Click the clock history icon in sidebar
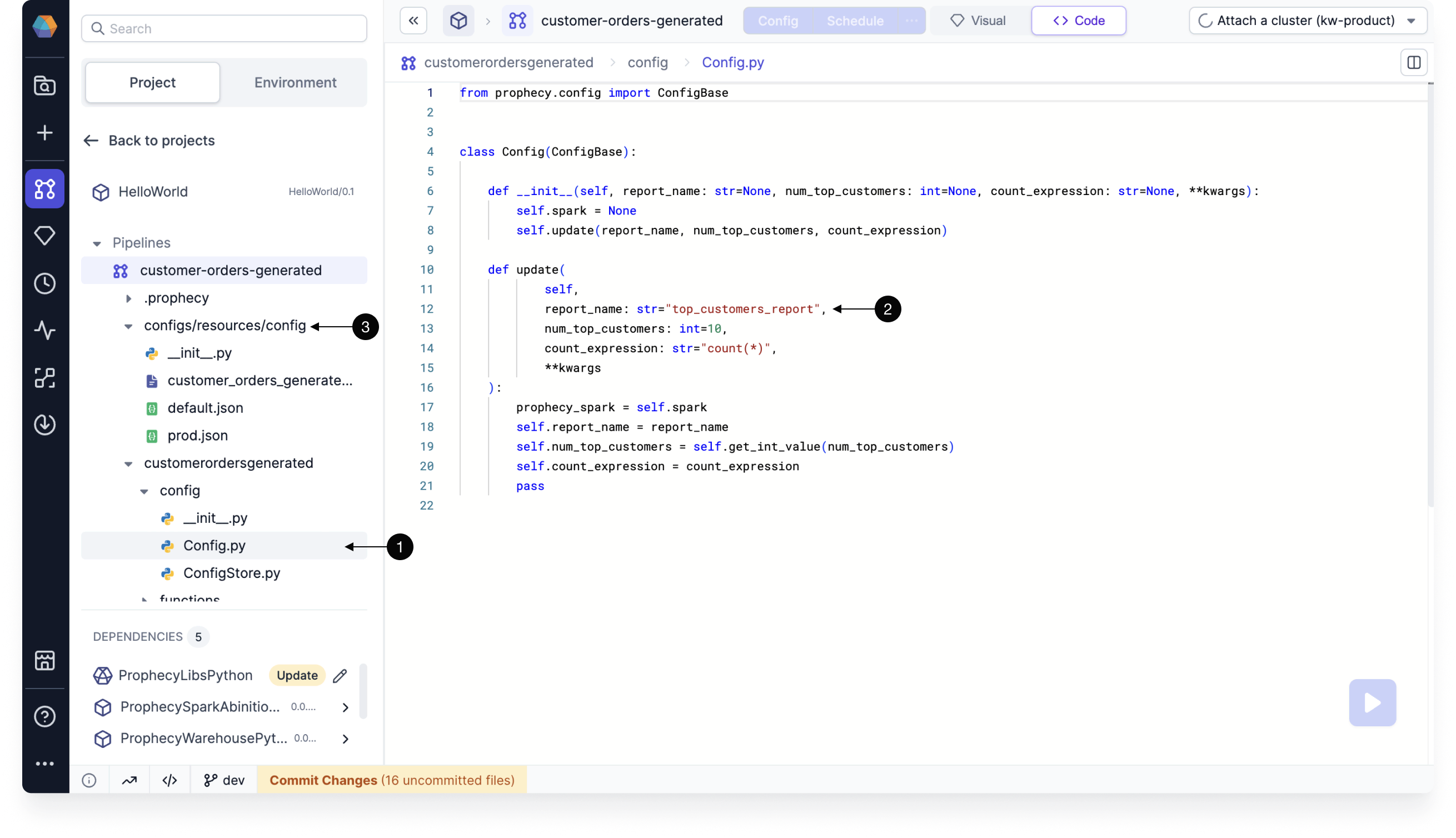Image resolution: width=1456 pixels, height=838 pixels. tap(45, 283)
